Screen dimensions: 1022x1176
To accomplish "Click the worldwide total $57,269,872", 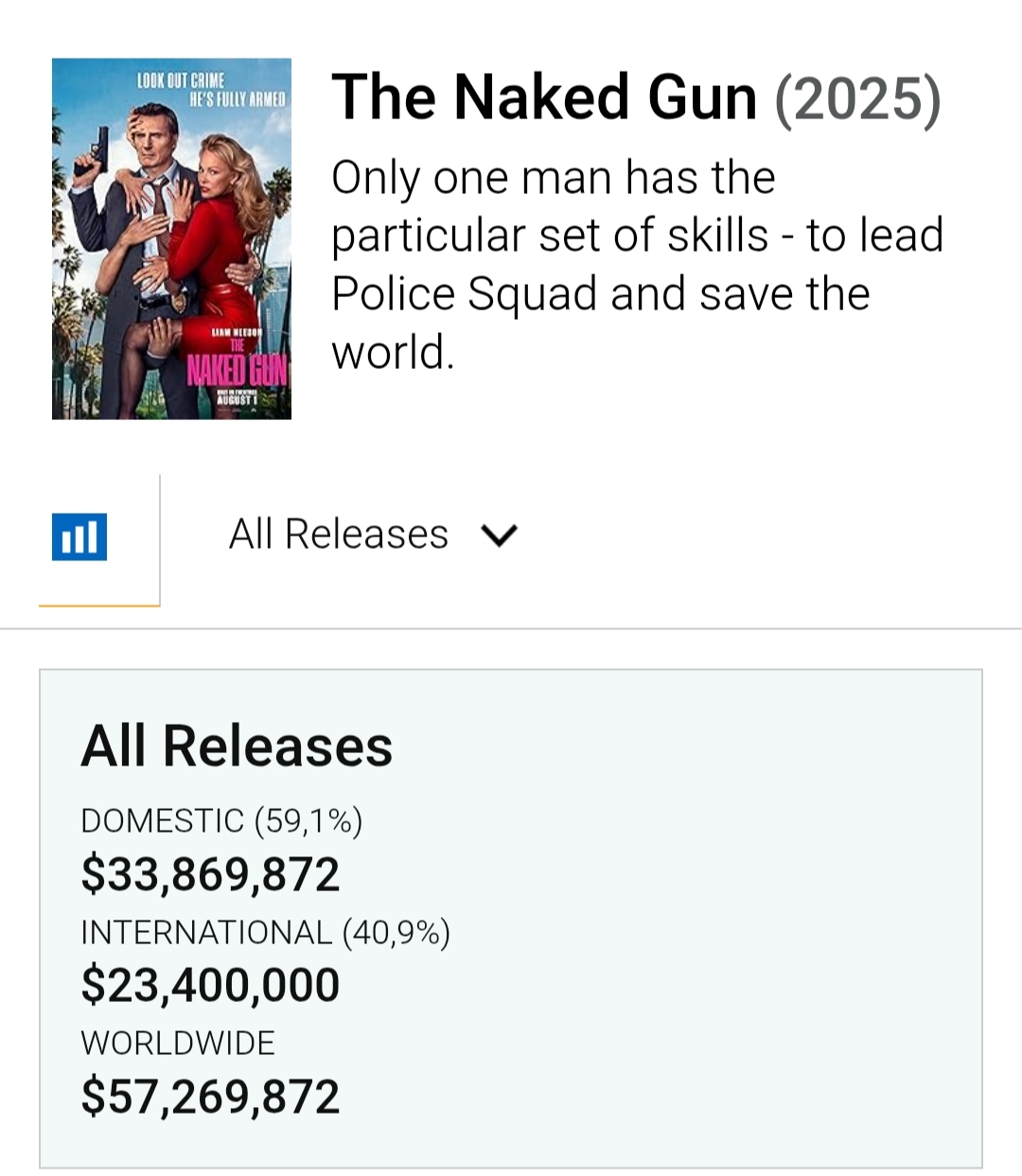I will coord(210,1096).
